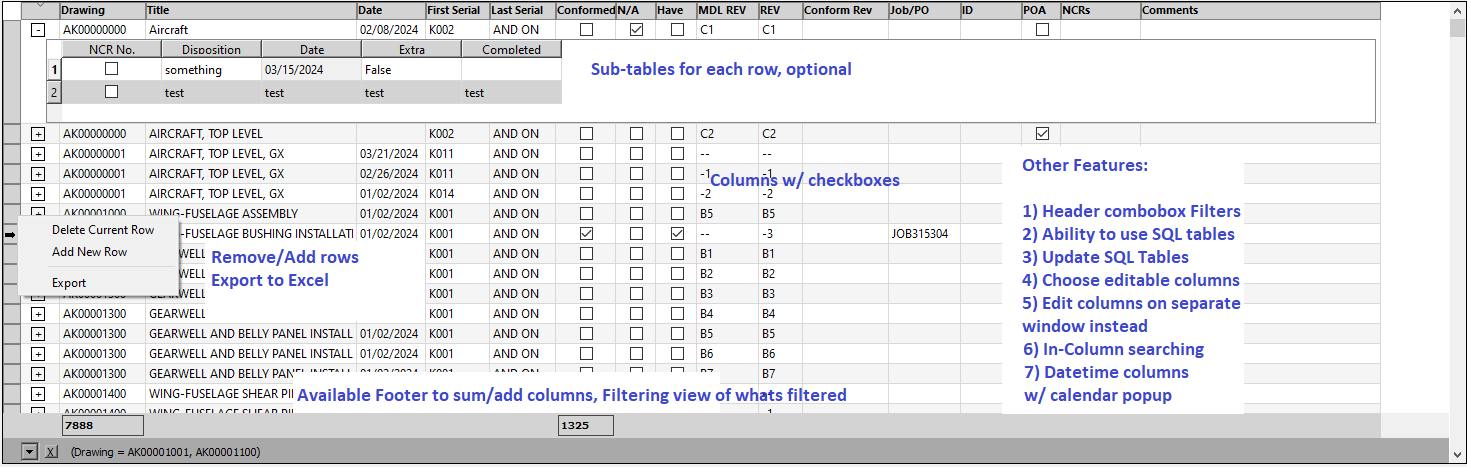
Task: Click the '(Drawing = AK00001001, AK00001100)' filter text
Action: click(x=165, y=452)
